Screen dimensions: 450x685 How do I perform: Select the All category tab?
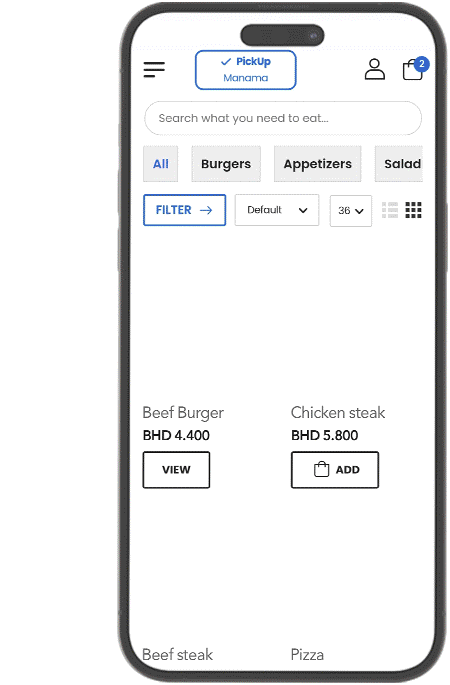pyautogui.click(x=161, y=164)
